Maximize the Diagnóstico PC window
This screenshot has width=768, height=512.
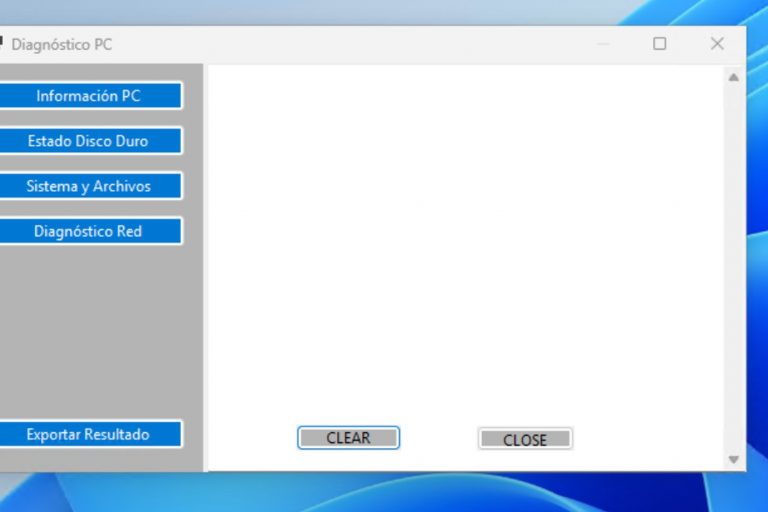pos(659,44)
